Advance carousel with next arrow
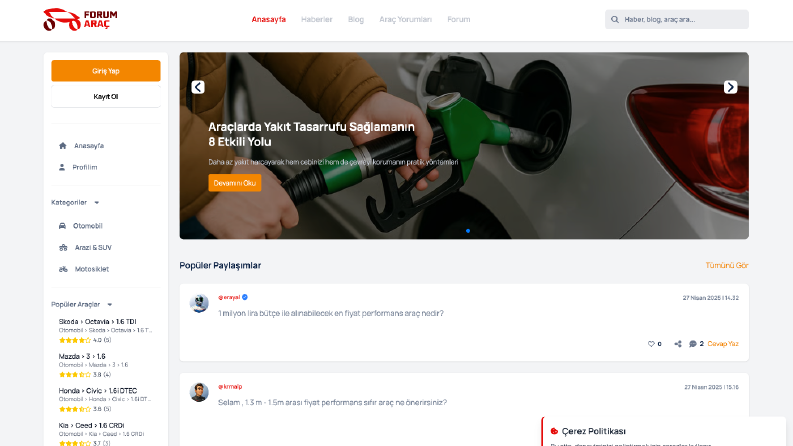Image resolution: width=793 pixels, height=446 pixels. tap(730, 87)
